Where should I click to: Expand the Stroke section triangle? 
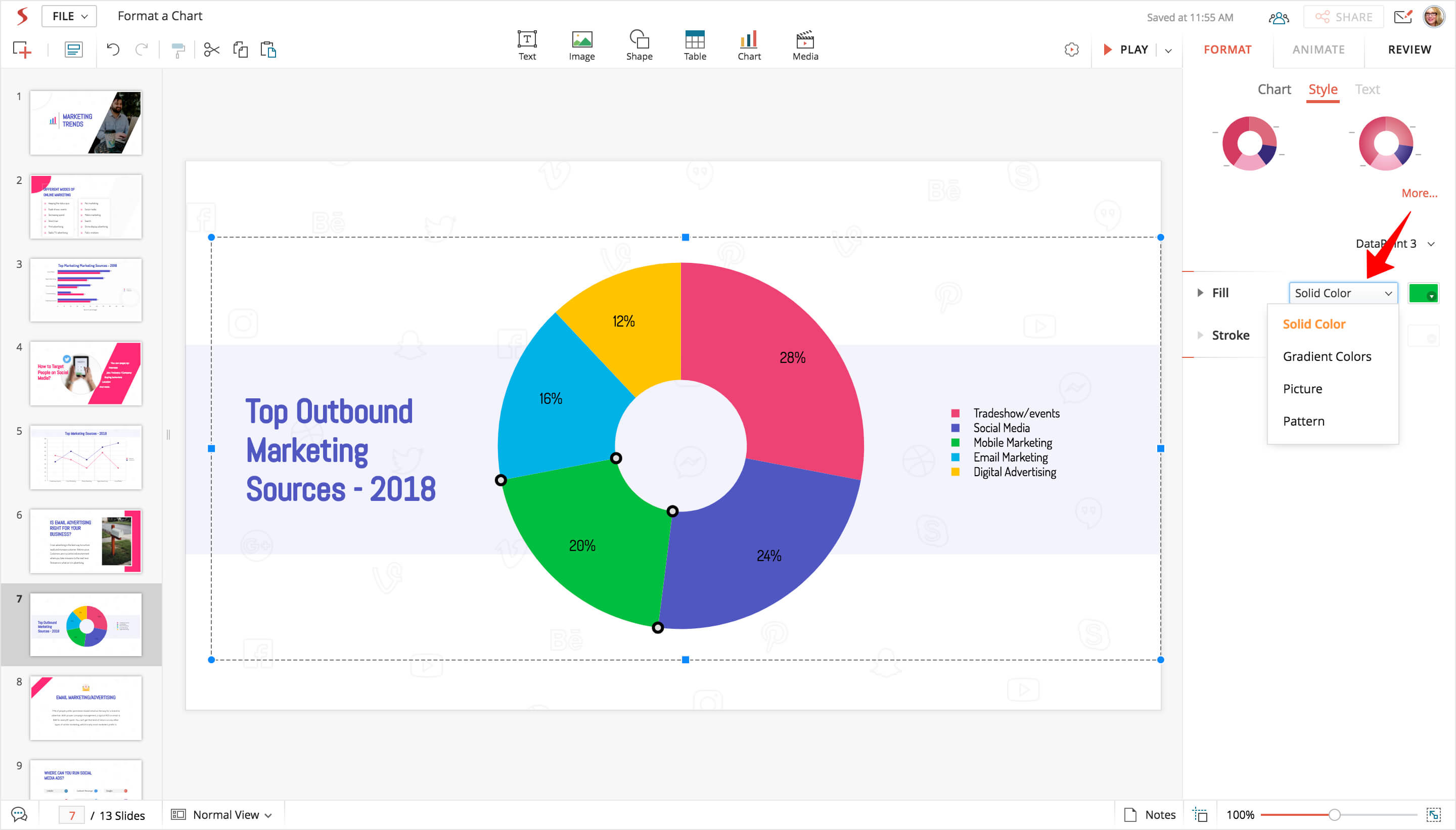click(x=1200, y=335)
